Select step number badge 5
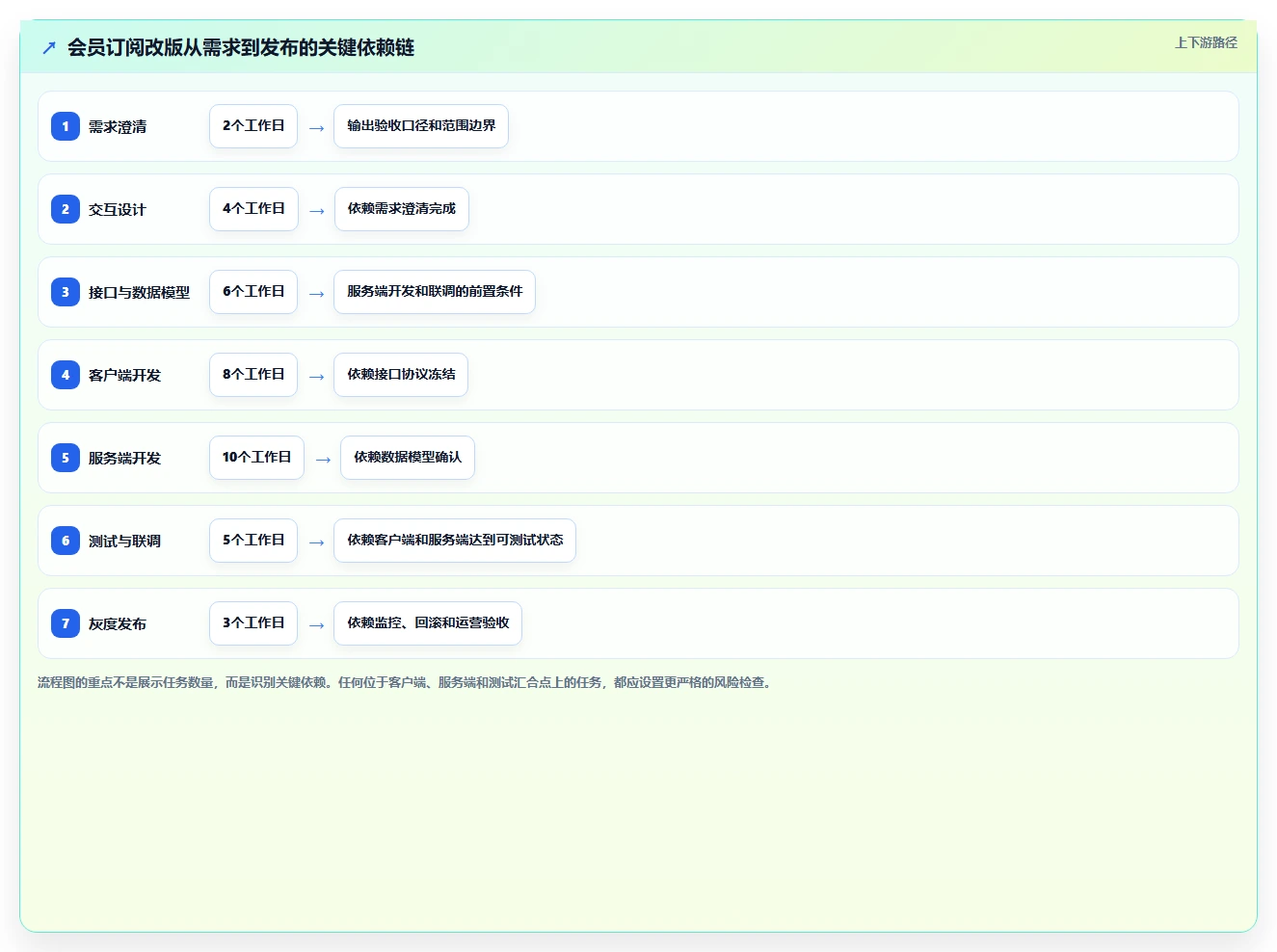The image size is (1277, 952). pos(66,458)
